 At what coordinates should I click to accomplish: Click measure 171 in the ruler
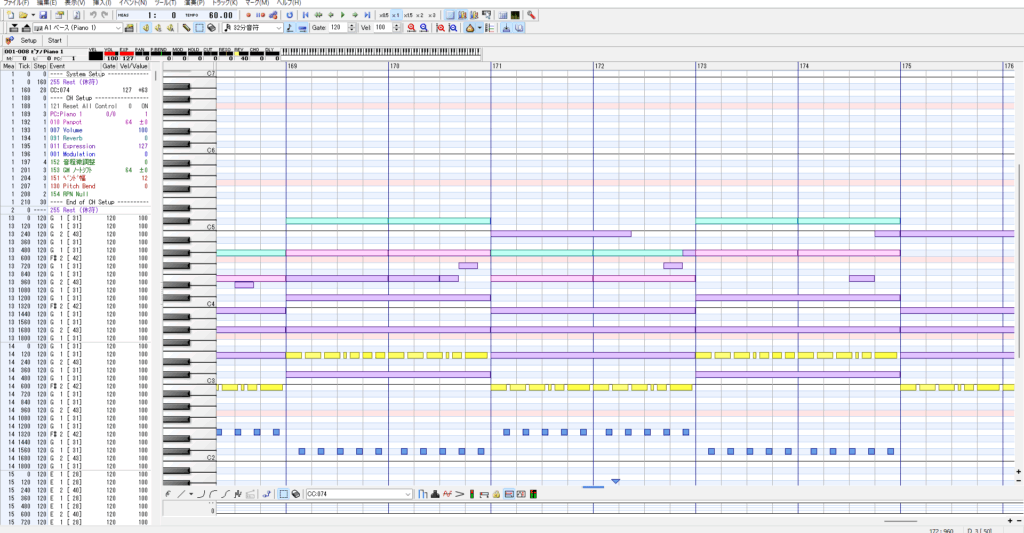498,66
